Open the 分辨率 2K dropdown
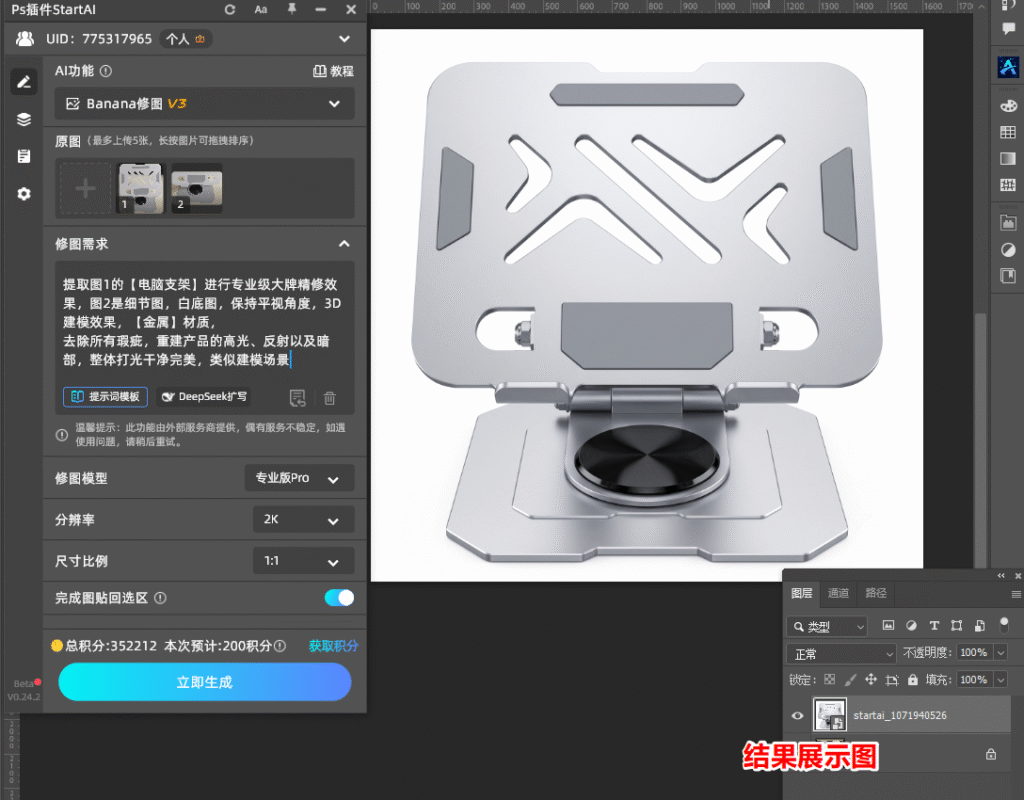 pyautogui.click(x=304, y=520)
